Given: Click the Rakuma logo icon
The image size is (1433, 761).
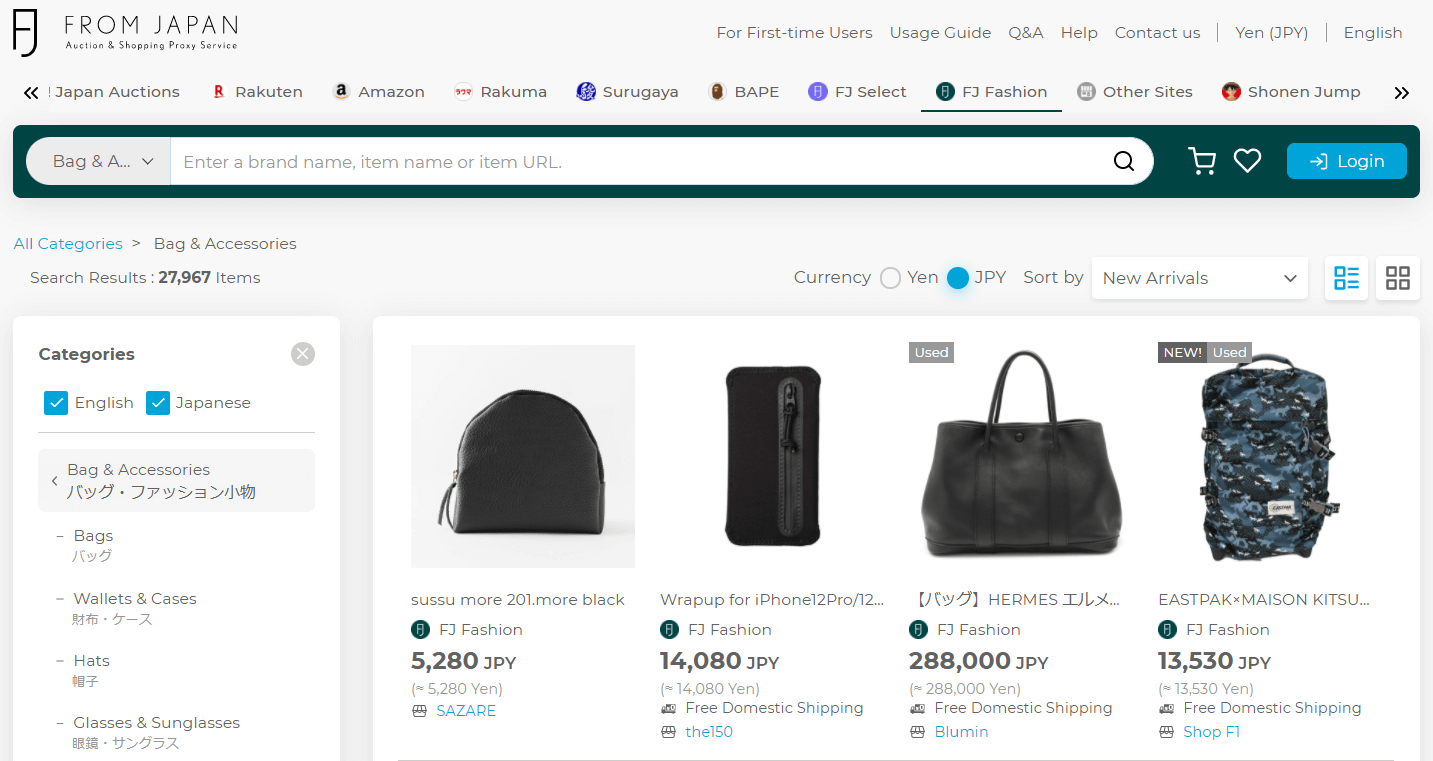Looking at the screenshot, I should tap(463, 92).
